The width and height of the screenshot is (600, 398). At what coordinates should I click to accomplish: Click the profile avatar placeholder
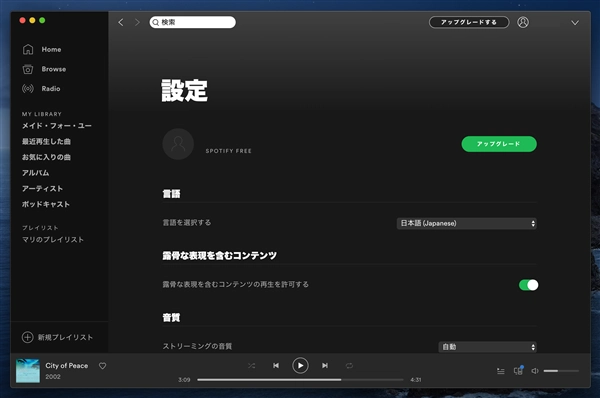point(178,144)
